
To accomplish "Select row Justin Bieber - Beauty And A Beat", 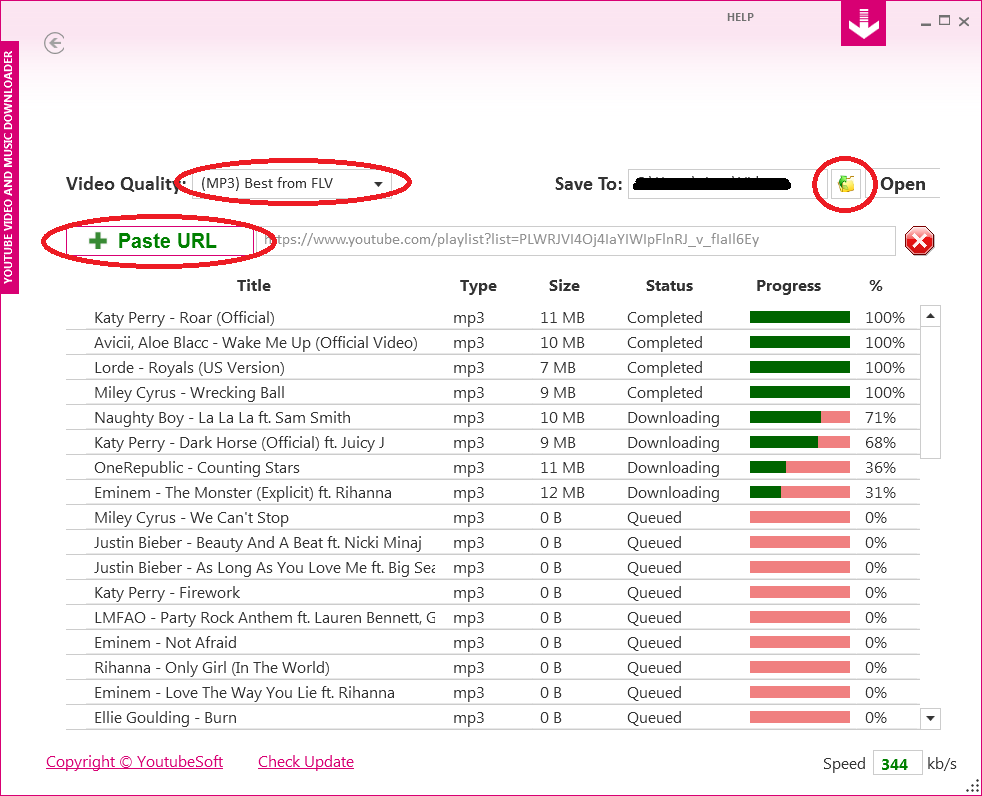I will click(x=492, y=543).
